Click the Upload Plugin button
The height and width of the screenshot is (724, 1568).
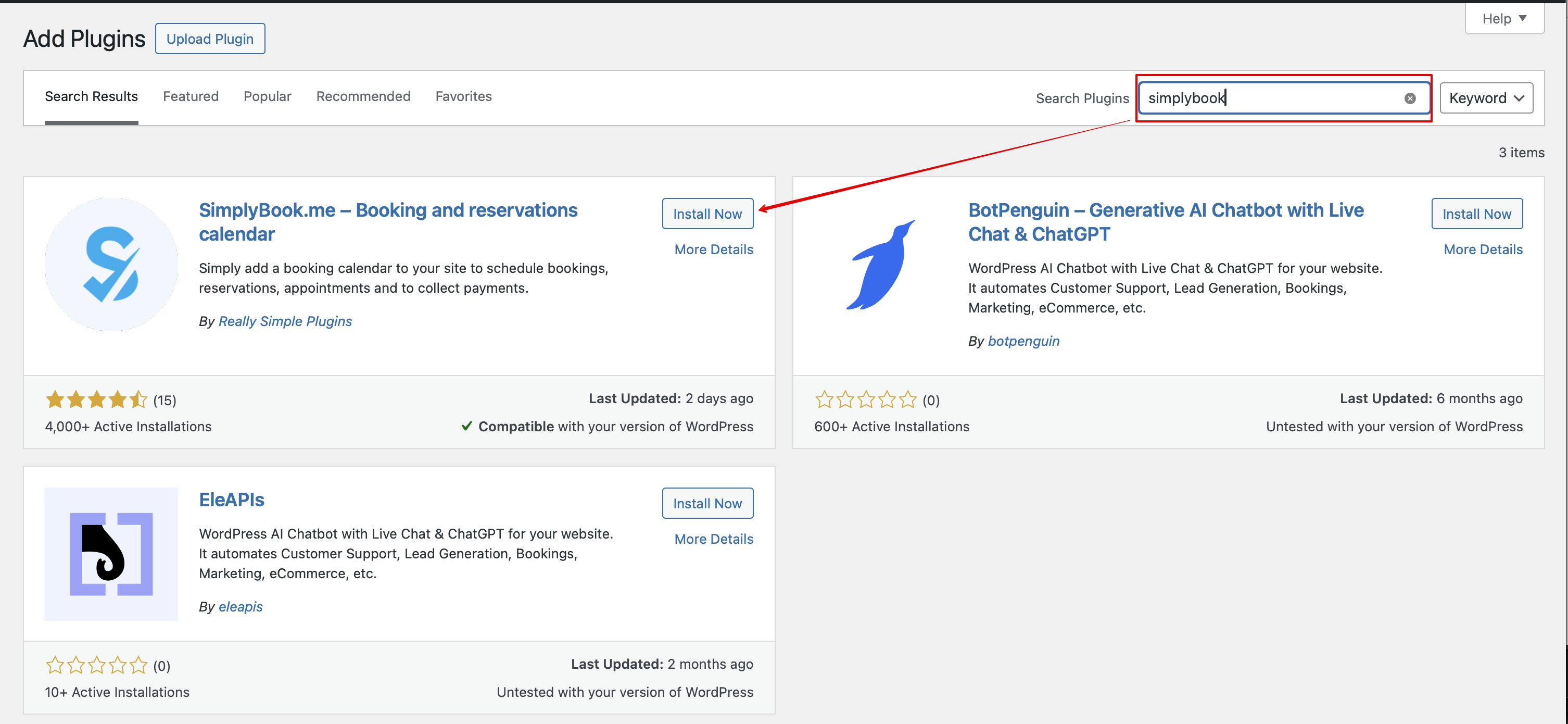coord(210,39)
